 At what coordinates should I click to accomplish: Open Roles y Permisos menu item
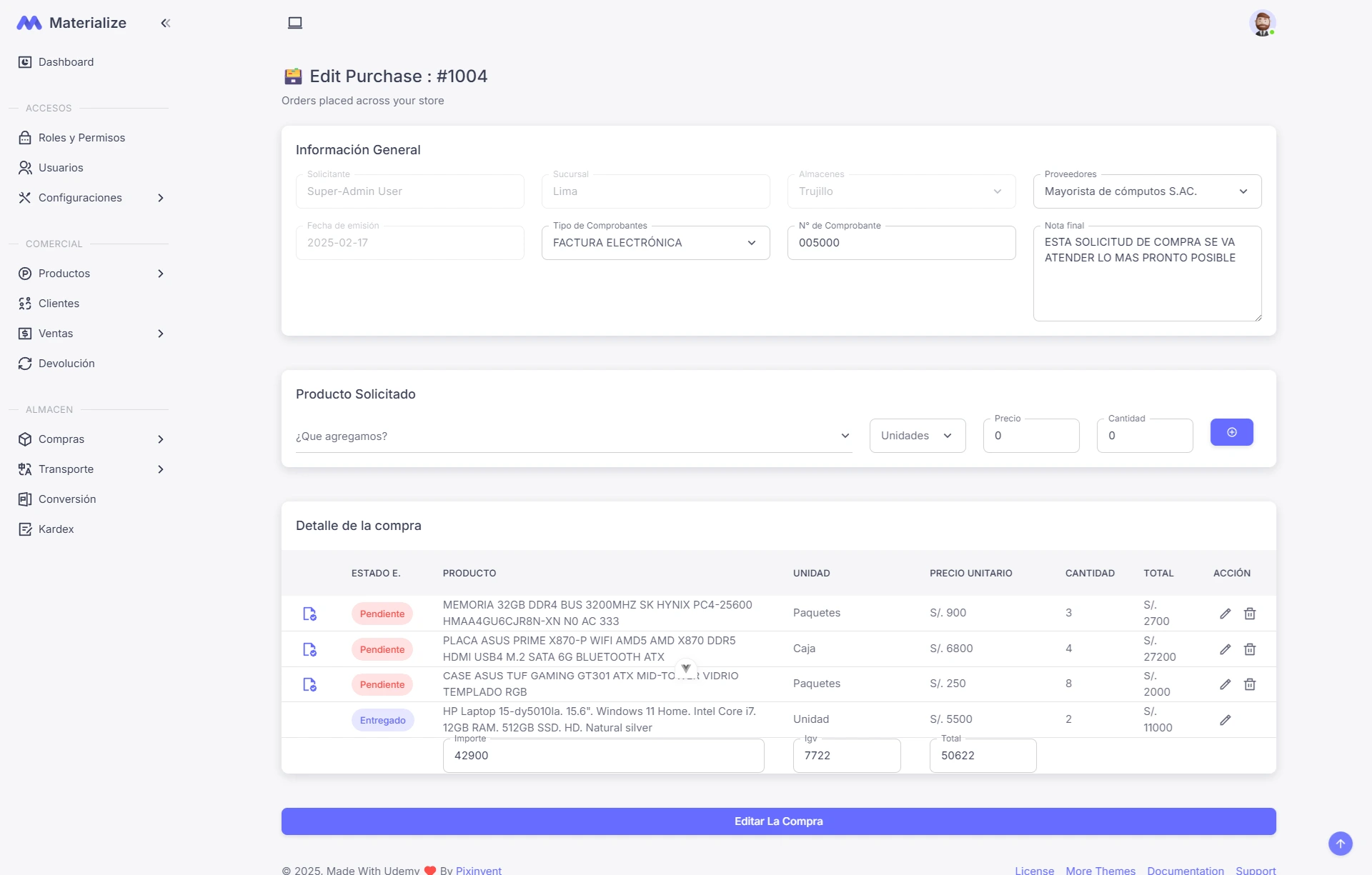(x=81, y=138)
